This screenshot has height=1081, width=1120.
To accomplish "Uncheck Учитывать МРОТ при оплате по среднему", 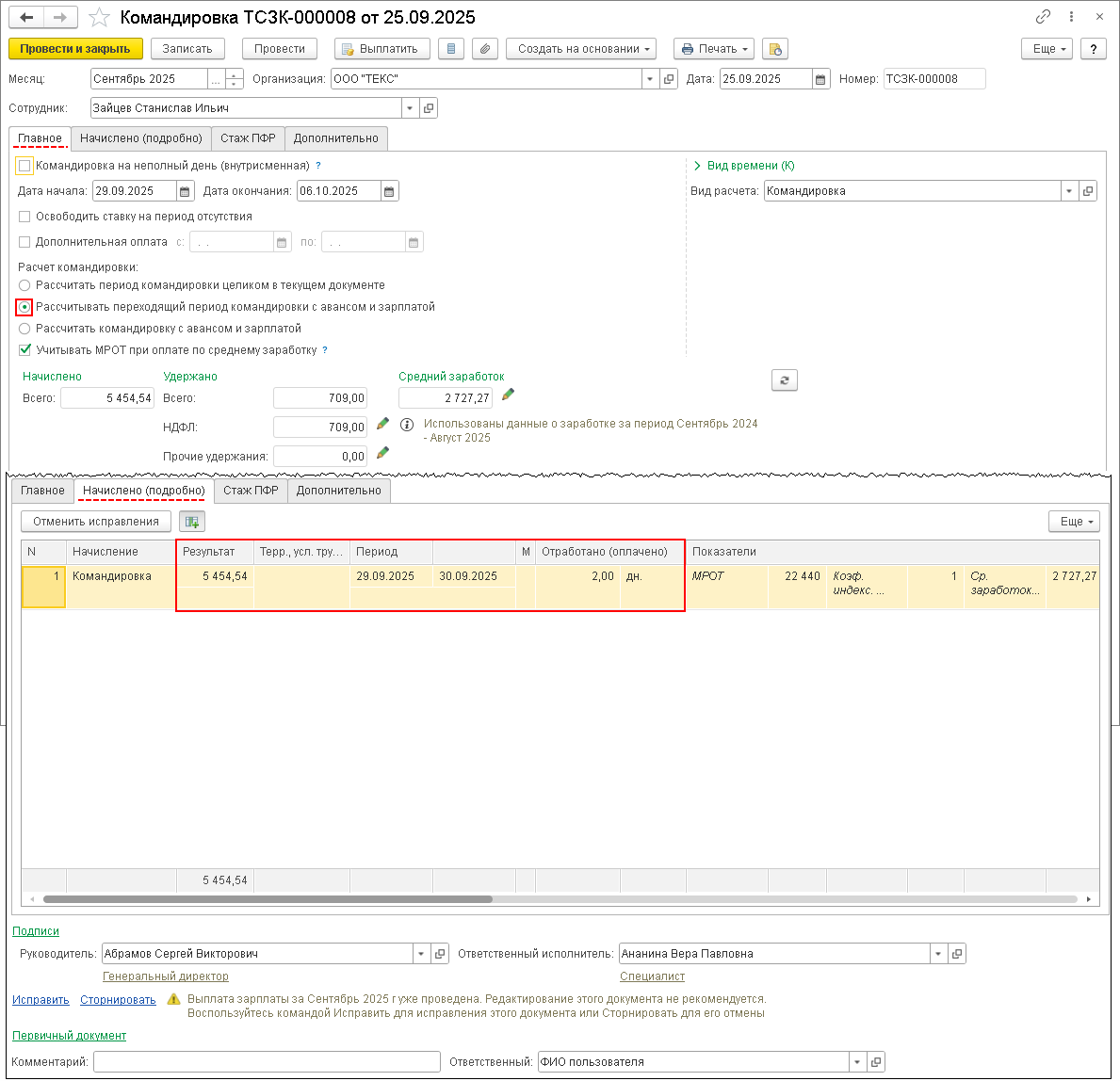I will (x=25, y=350).
